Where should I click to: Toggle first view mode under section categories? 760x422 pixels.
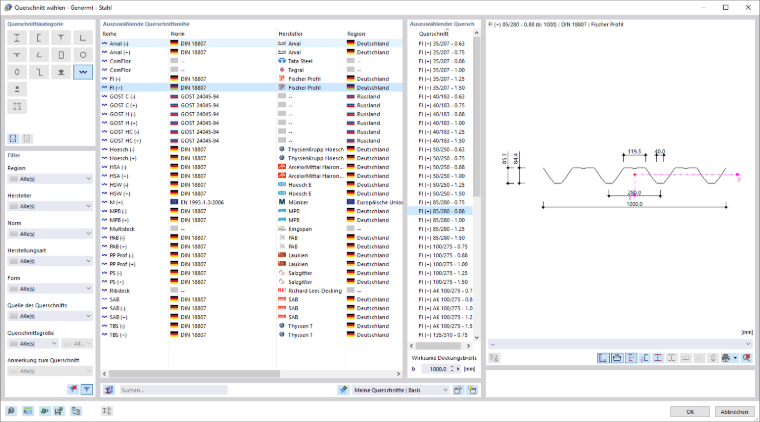[x=13, y=139]
